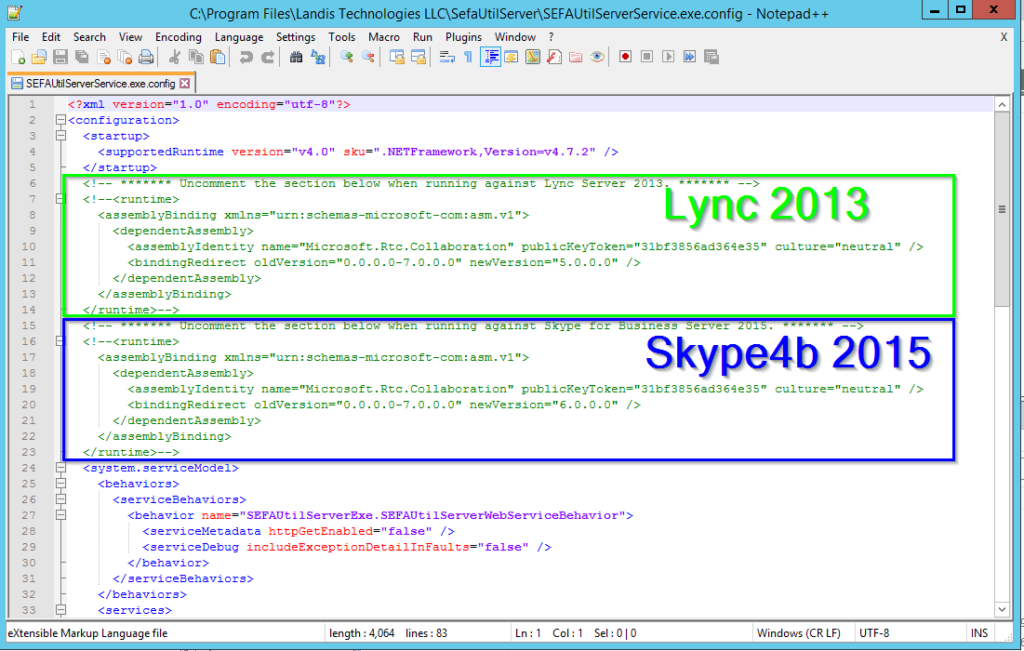The image size is (1024, 651).
Task: Click the Save All toolbar icon
Action: click(x=82, y=57)
